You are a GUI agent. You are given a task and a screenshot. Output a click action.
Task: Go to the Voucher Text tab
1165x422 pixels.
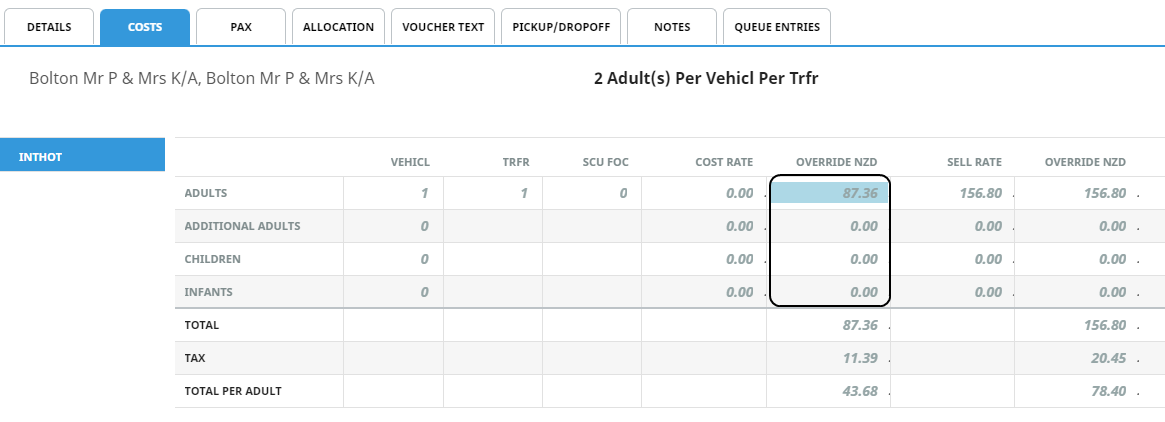point(443,27)
